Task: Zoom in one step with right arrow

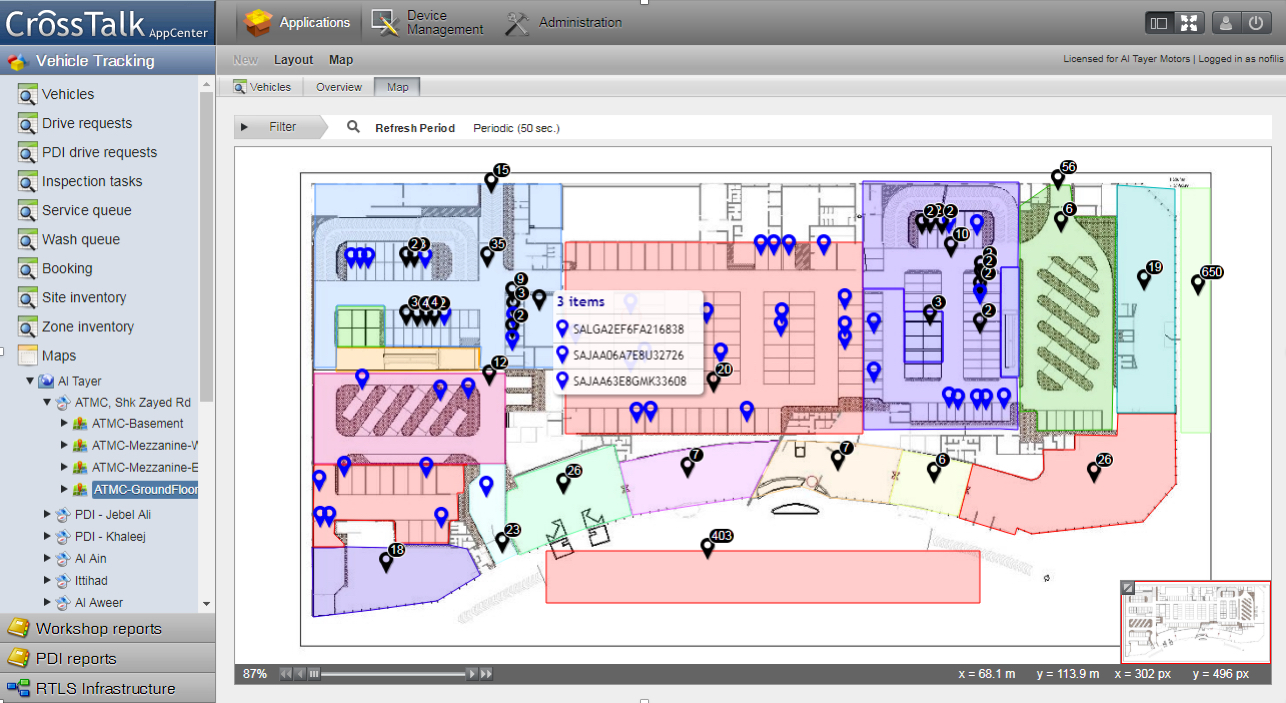Action: click(x=472, y=674)
